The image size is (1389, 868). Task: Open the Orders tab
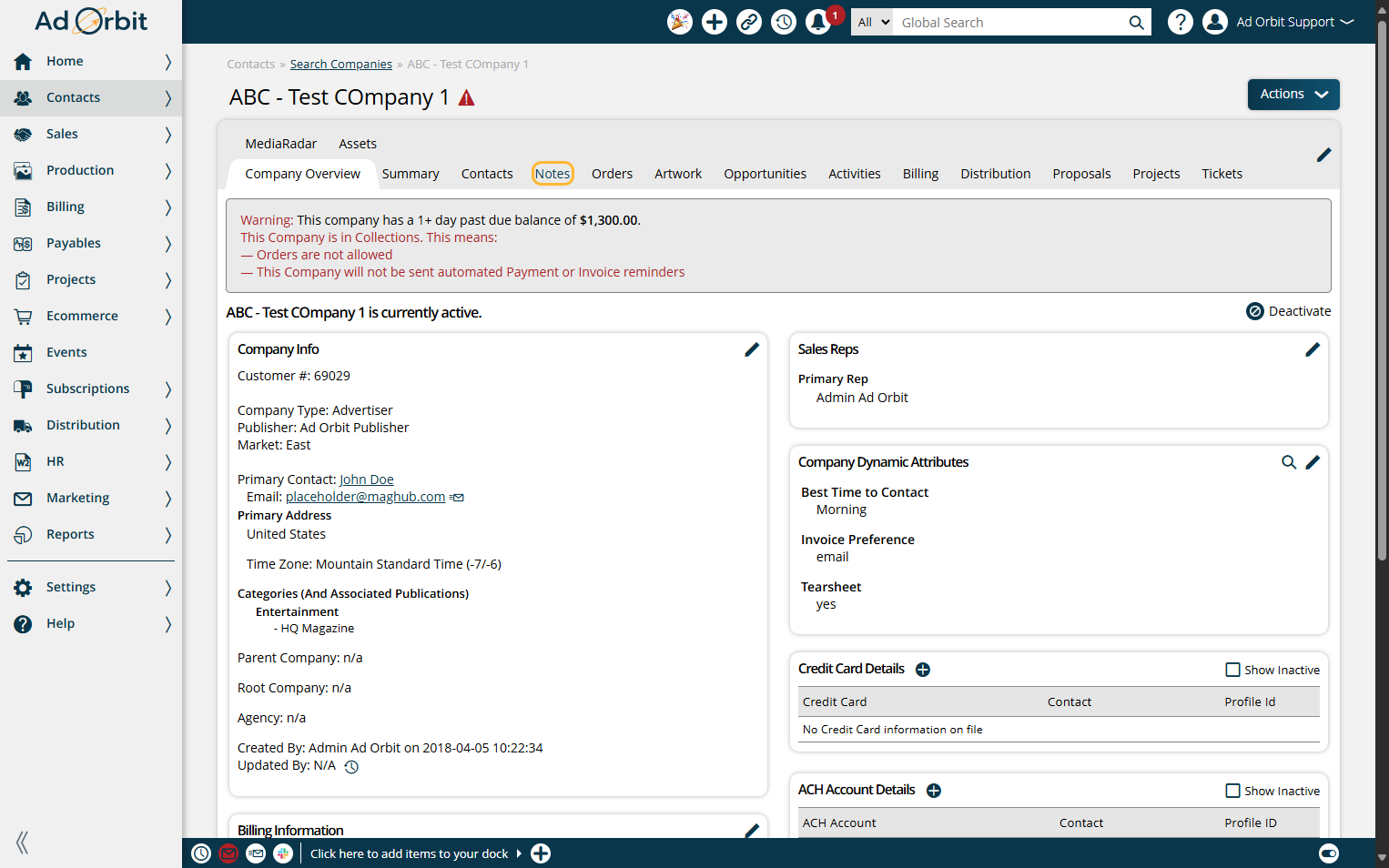(x=612, y=174)
